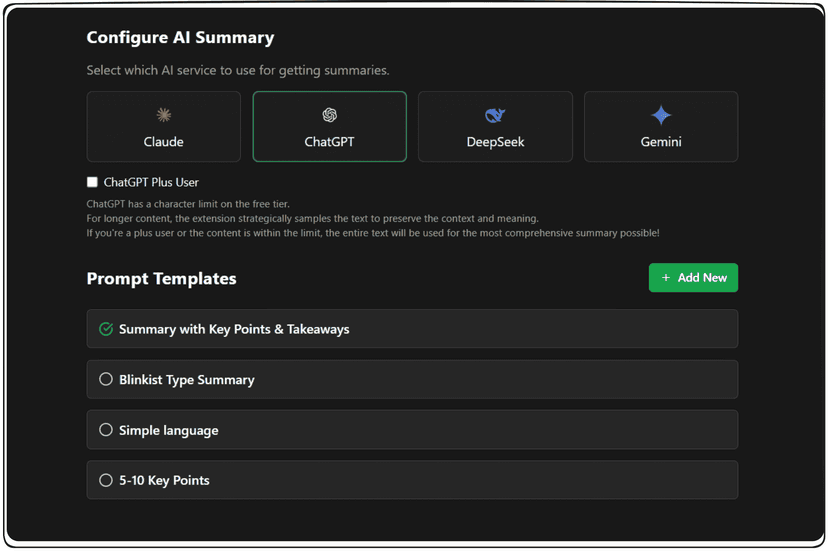Select the Simple language radio circle

click(x=106, y=430)
